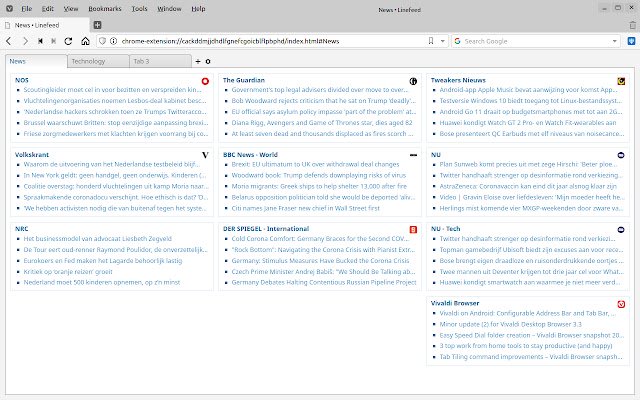
Task: Show site info icon in address bar
Action: (x=113, y=41)
